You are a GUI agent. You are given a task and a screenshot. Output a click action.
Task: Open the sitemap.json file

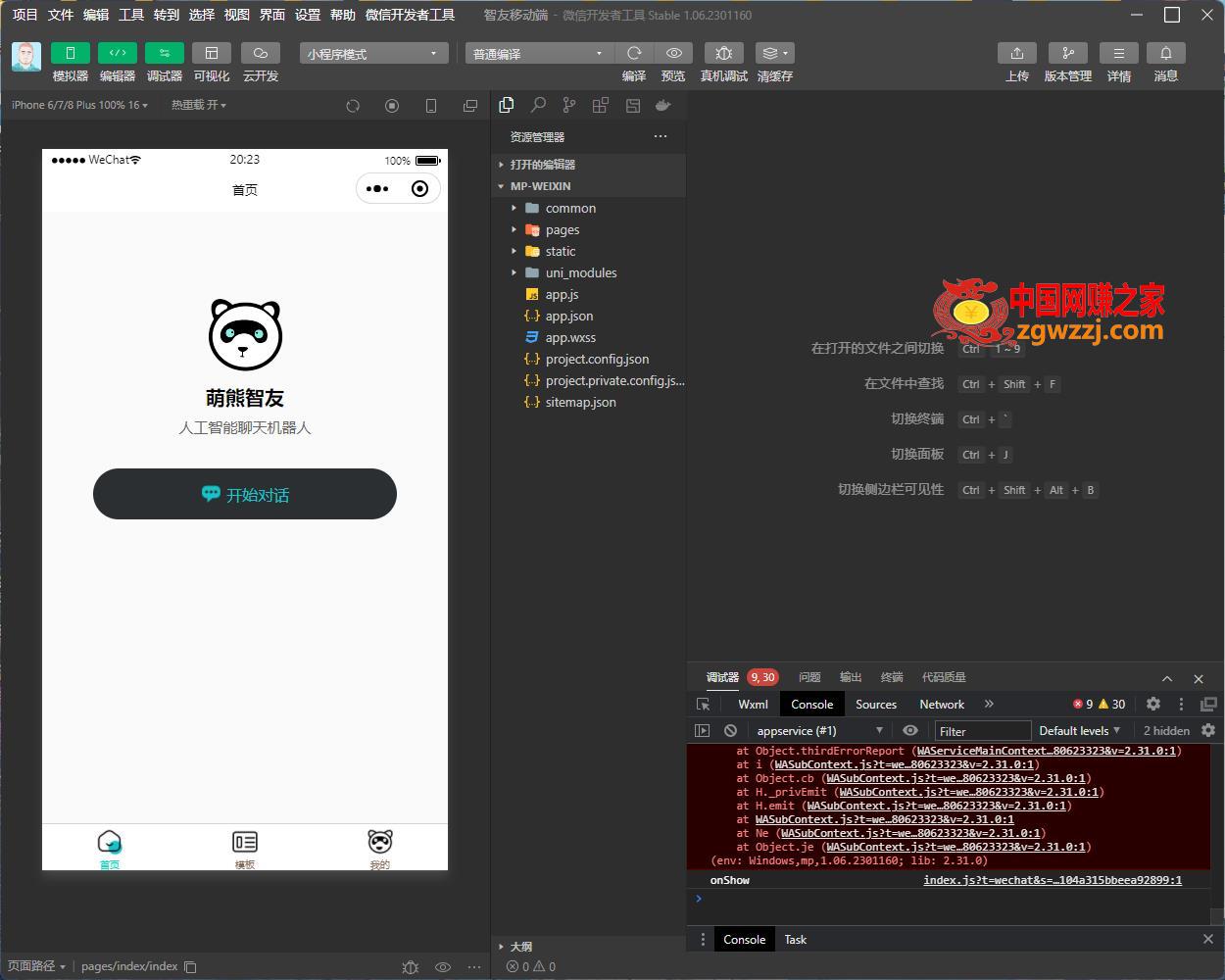click(588, 402)
